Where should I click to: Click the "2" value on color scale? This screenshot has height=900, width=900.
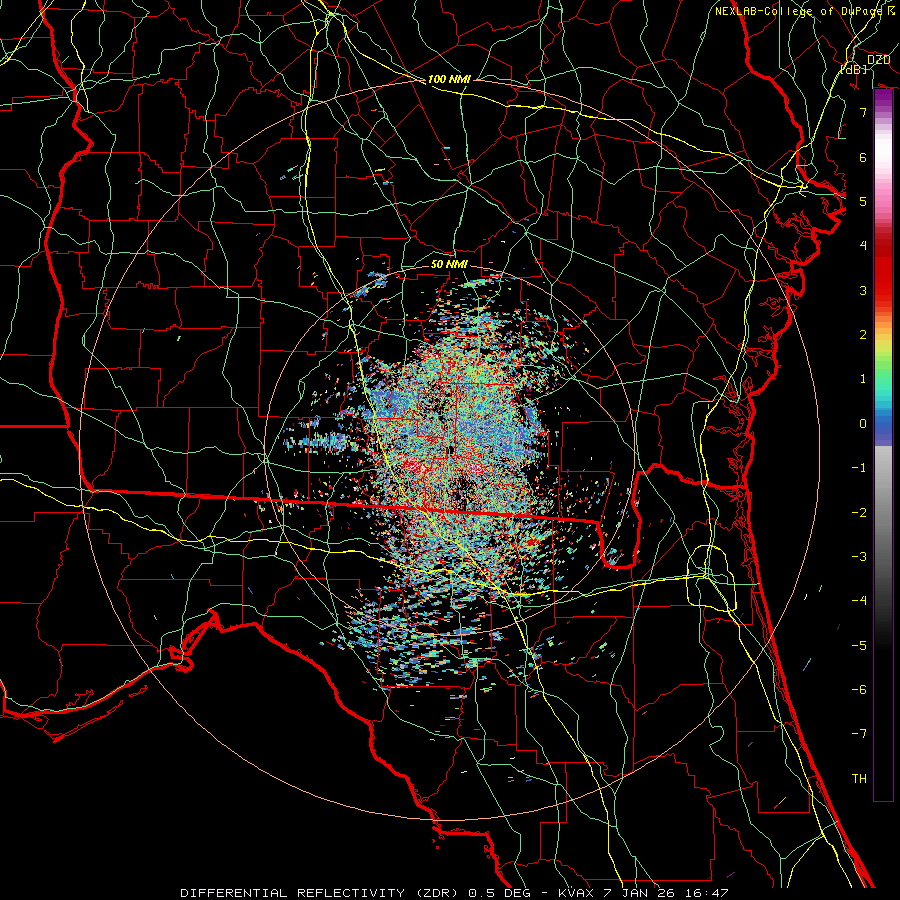coord(863,334)
